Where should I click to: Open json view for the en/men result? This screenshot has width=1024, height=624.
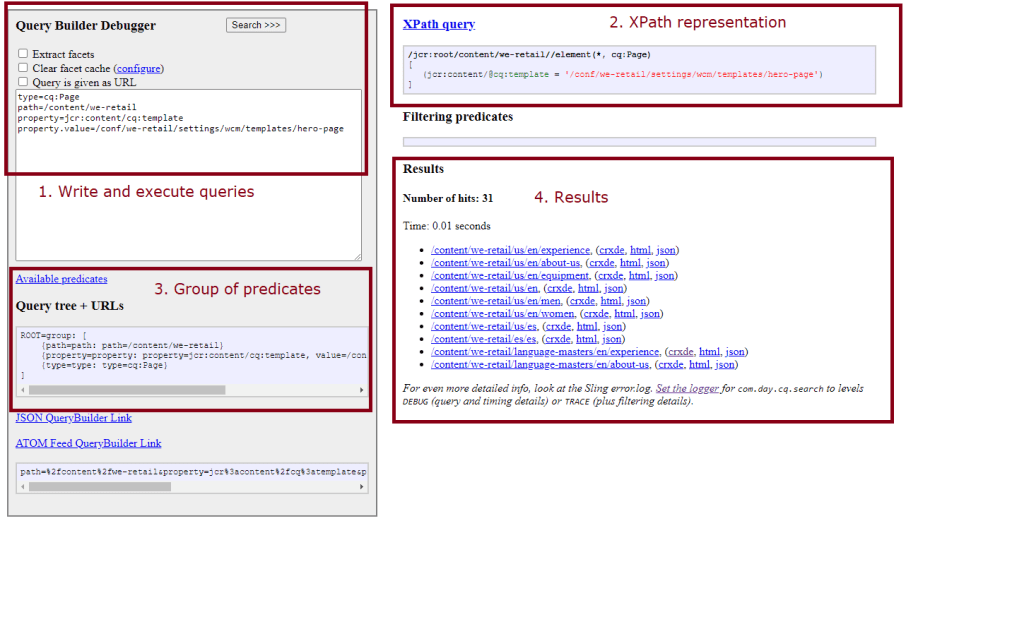point(636,301)
